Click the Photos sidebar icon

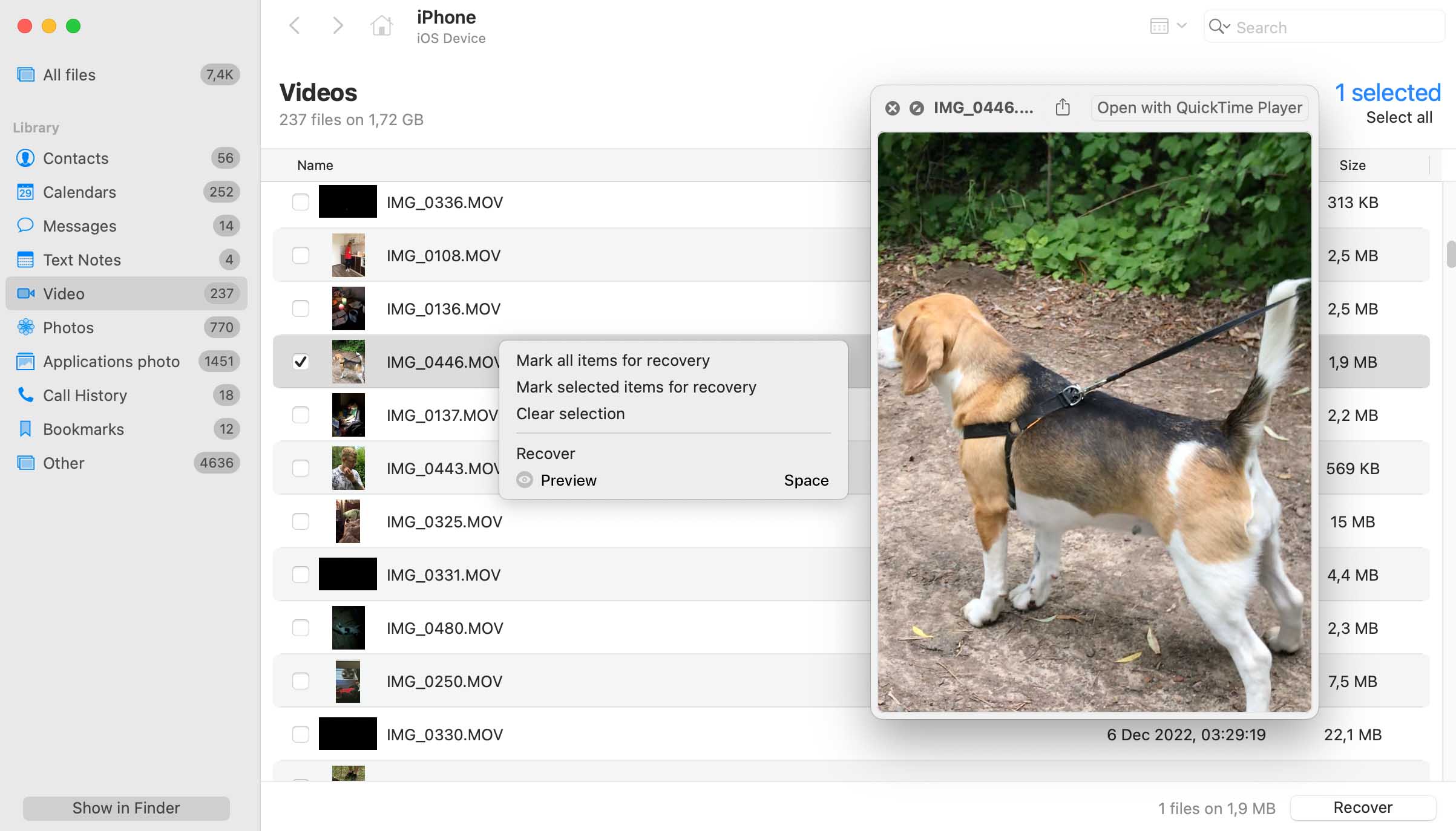point(25,327)
